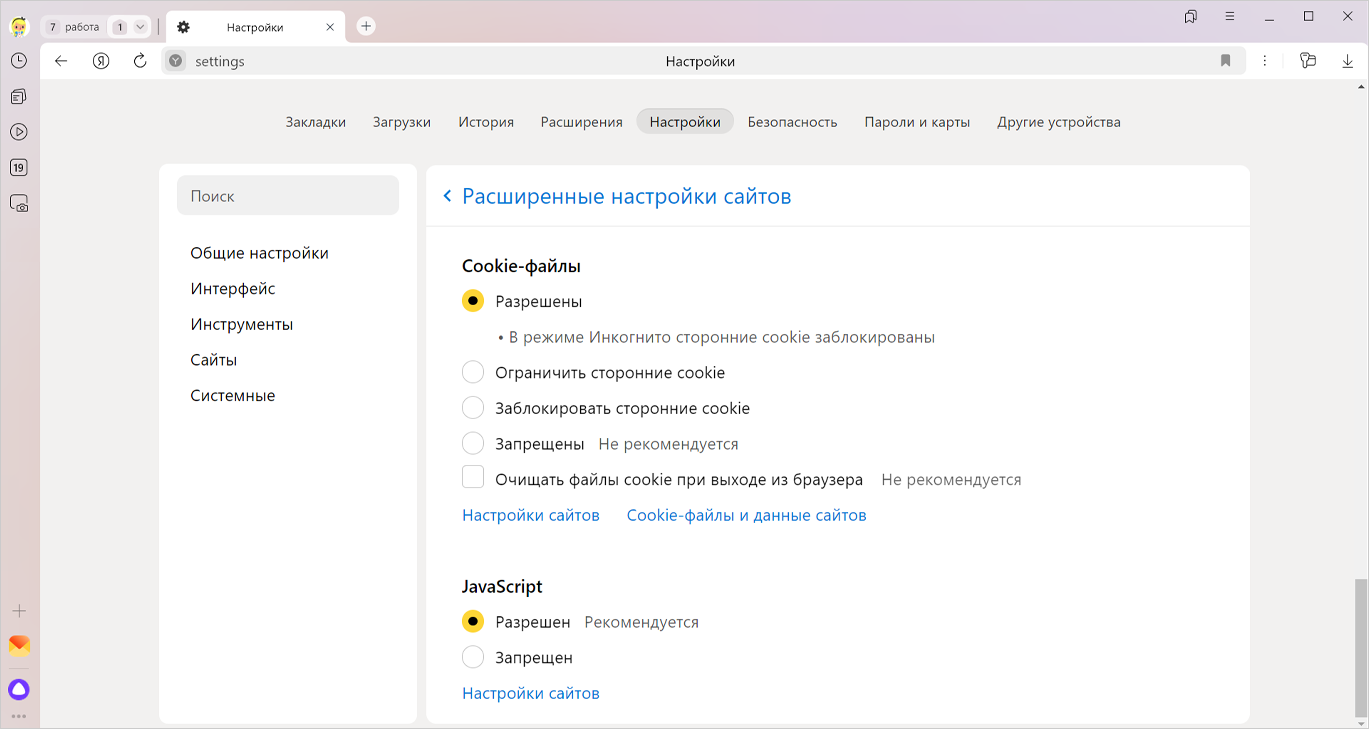Select JavaScript 'Запрещен' radio button

[x=473, y=658]
